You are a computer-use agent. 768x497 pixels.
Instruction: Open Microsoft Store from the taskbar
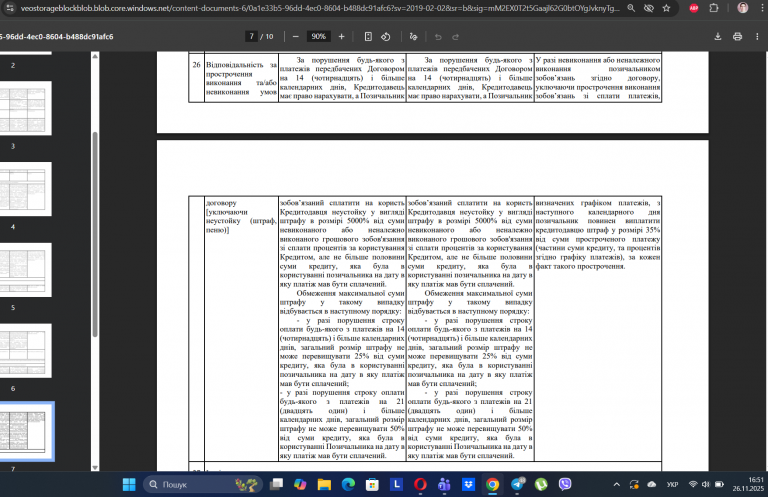372,484
